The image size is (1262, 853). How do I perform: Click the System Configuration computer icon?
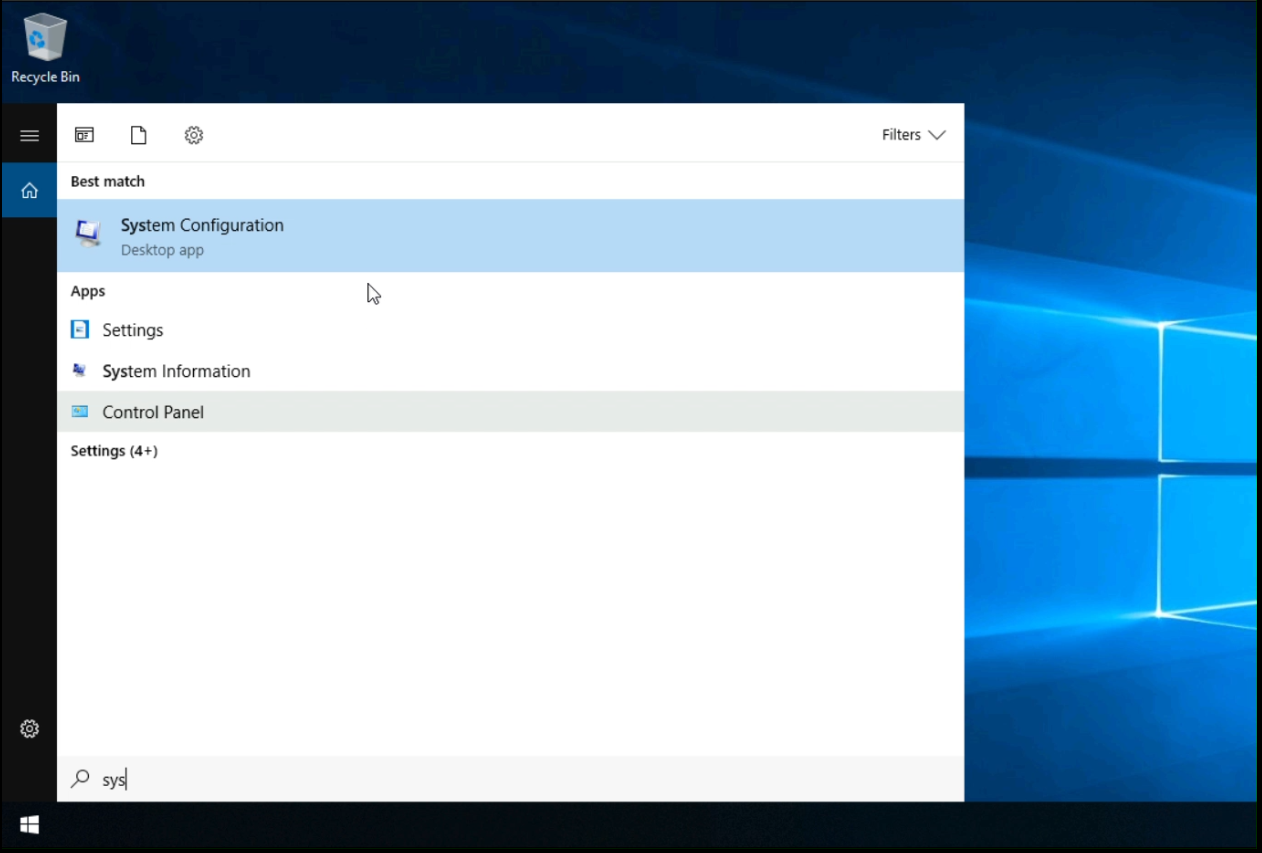(88, 235)
